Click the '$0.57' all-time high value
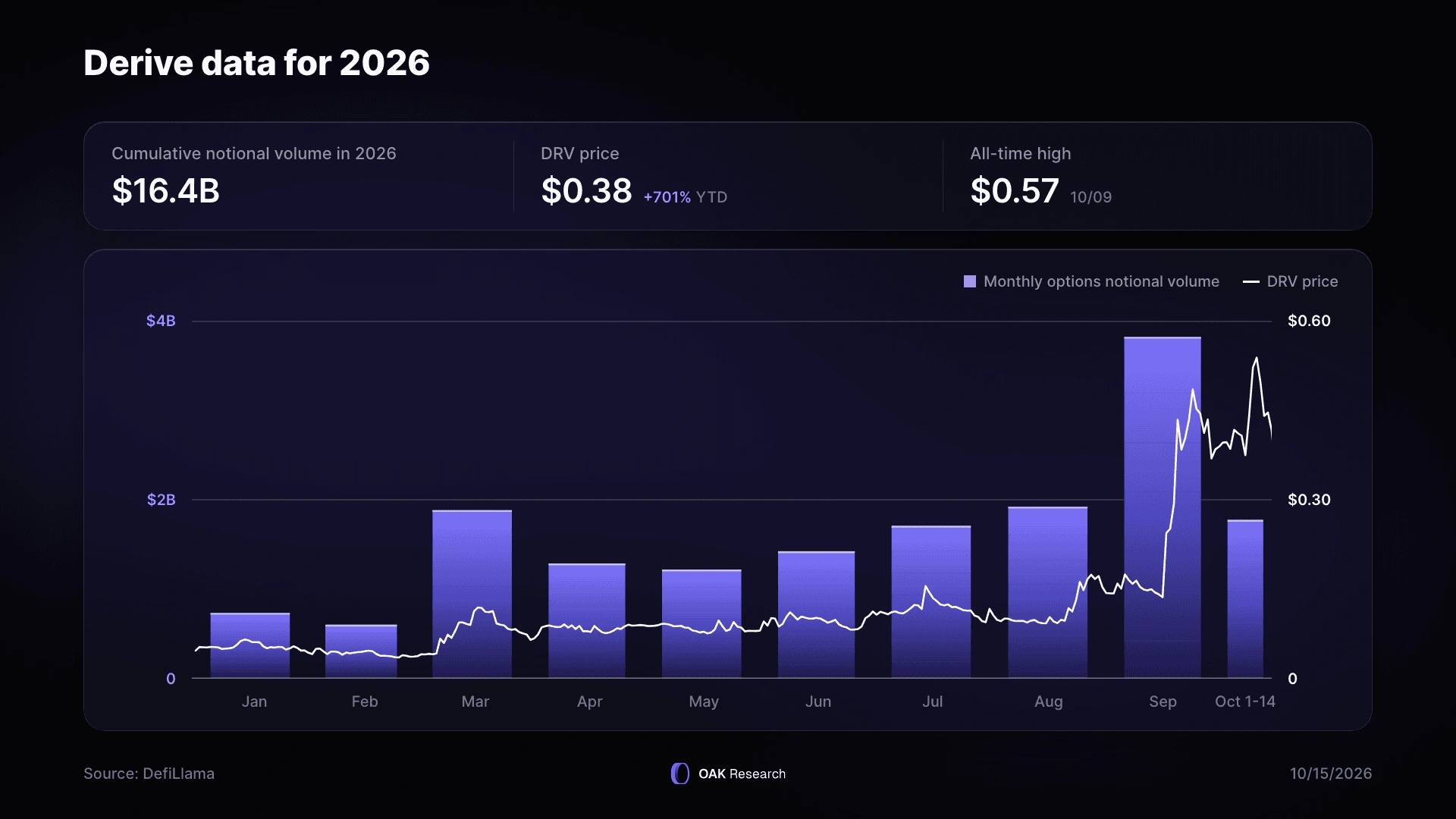This screenshot has width=1456, height=819. coord(1015,190)
